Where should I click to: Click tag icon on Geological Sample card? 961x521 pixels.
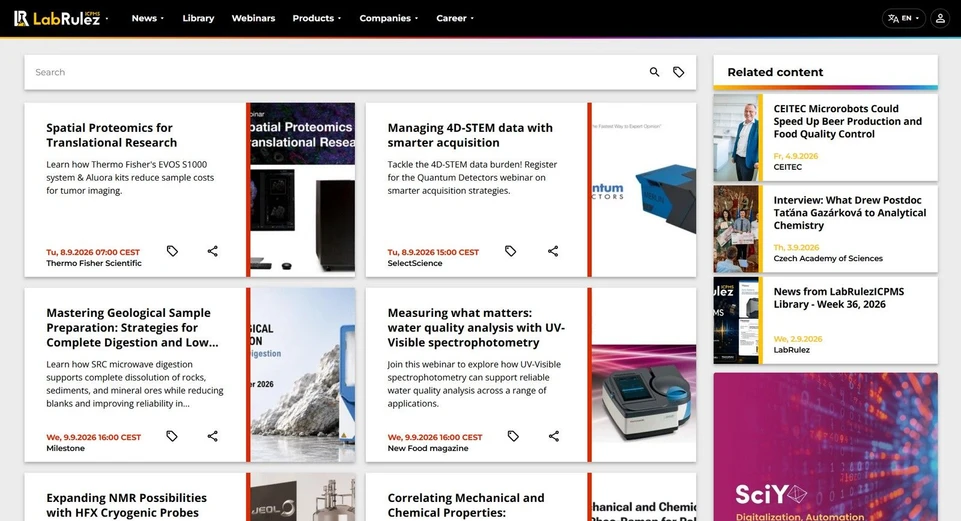click(172, 436)
